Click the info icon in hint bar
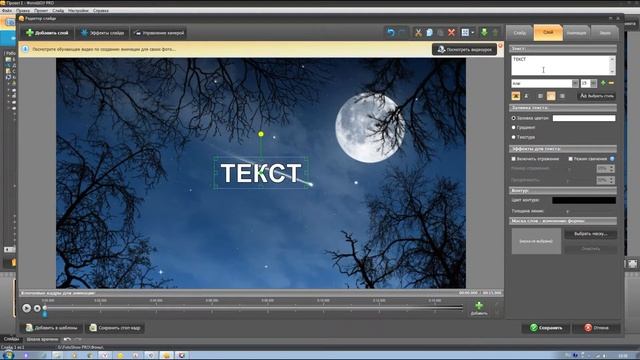Image resolution: width=640 pixels, height=360 pixels. coord(25,49)
